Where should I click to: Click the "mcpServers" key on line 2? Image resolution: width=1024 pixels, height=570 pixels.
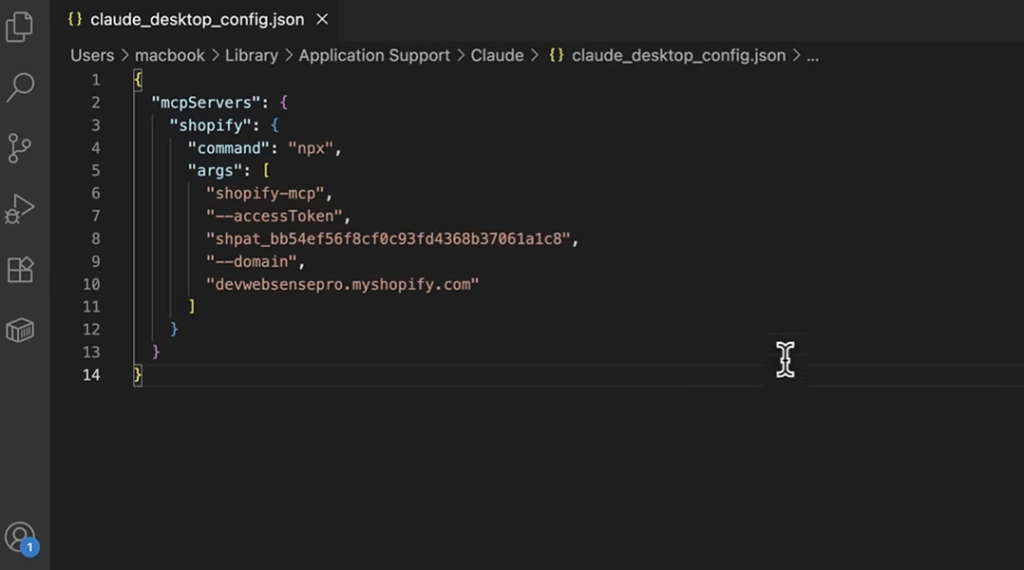[x=206, y=103]
